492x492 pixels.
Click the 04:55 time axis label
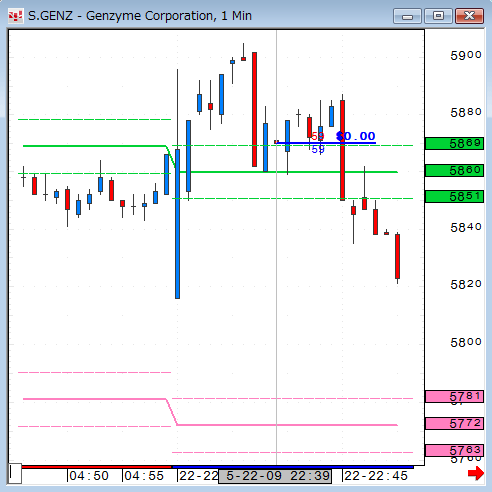pos(144,476)
